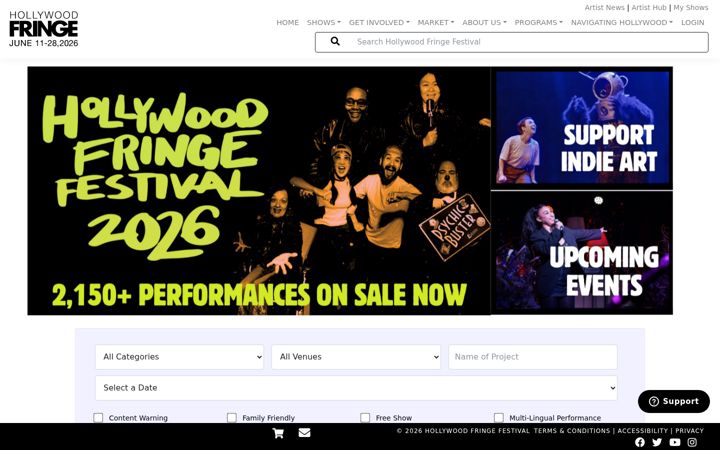The width and height of the screenshot is (720, 450).
Task: Click the LOGIN nav item
Action: coord(692,22)
